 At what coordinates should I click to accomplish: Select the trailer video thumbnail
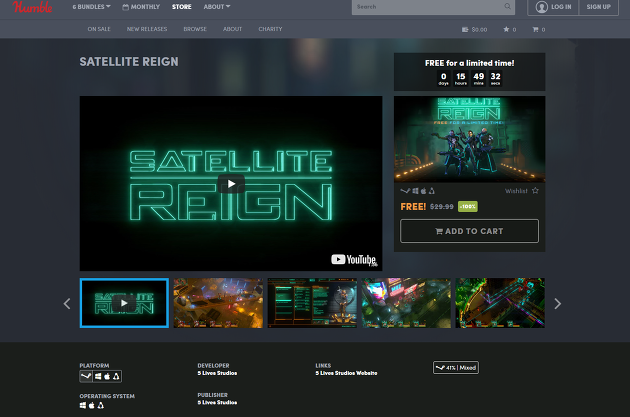tap(124, 303)
